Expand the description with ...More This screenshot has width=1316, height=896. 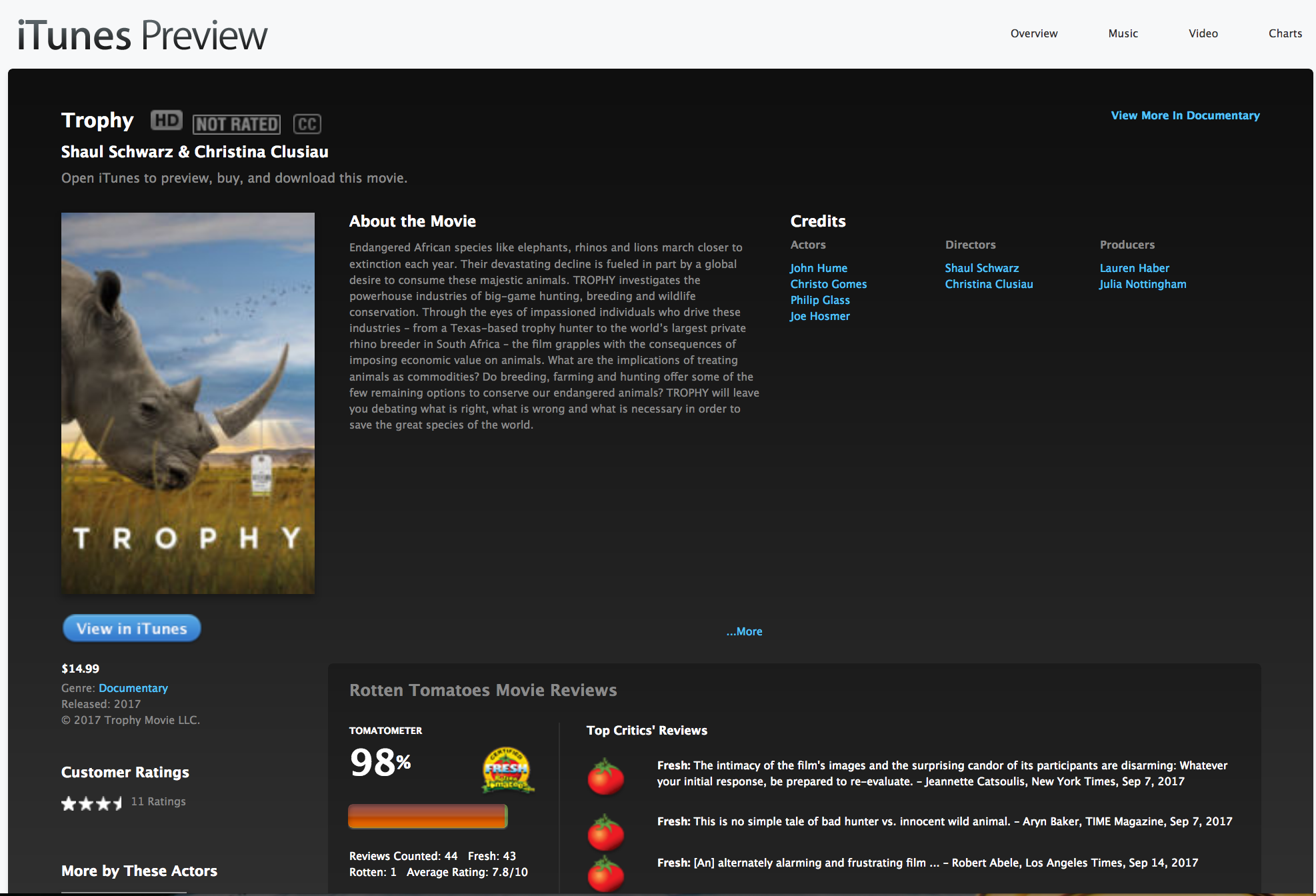click(x=744, y=631)
